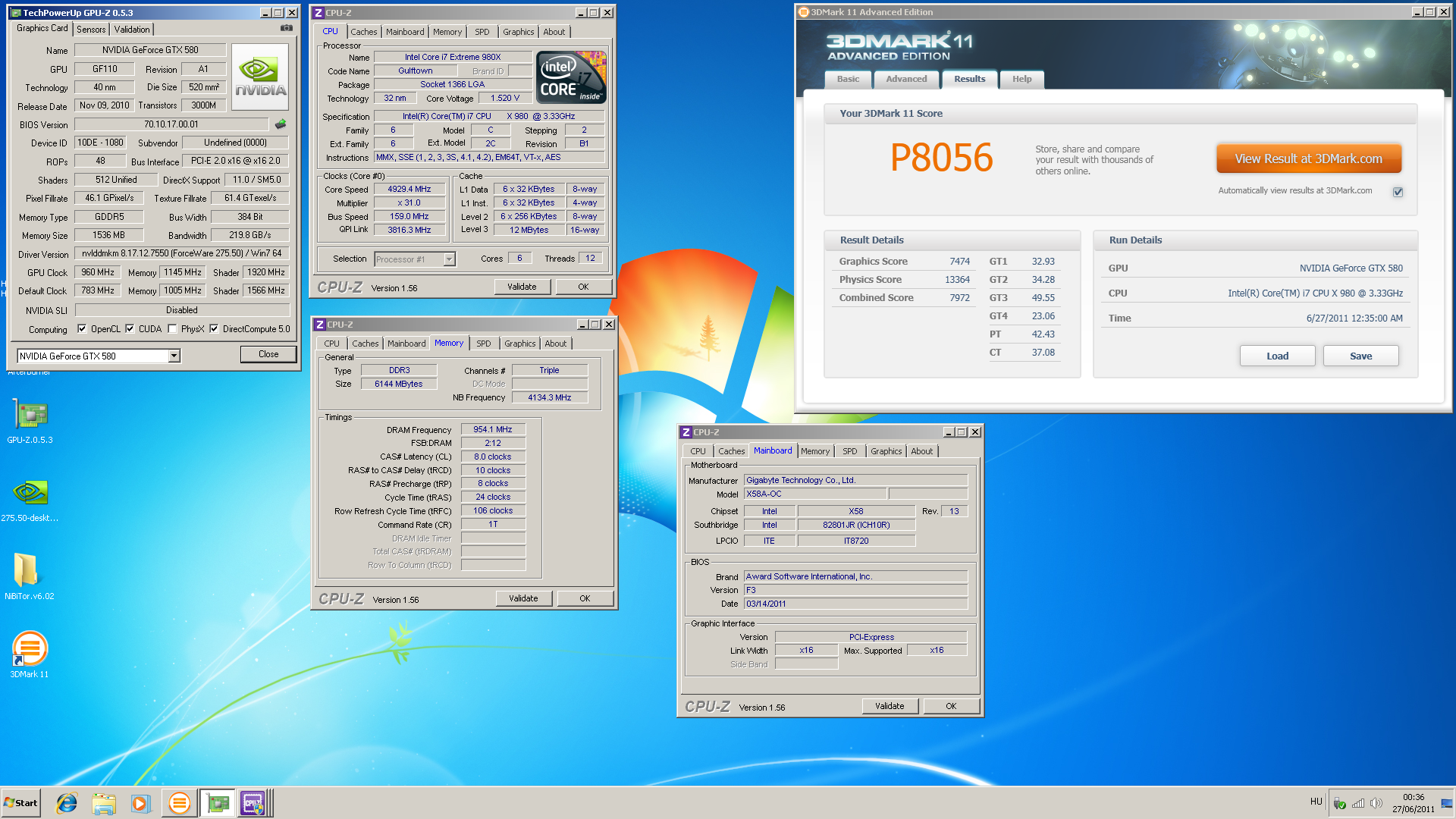
Task: Click the green shield tray icon
Action: click(x=1340, y=803)
